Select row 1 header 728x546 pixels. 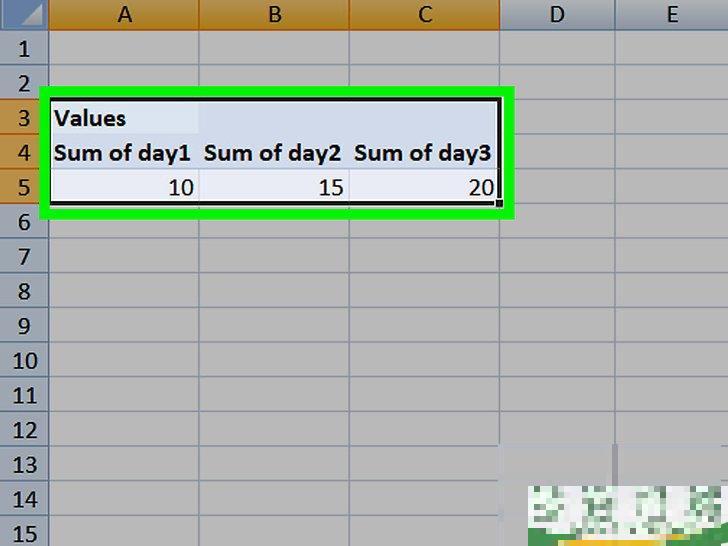point(24,49)
